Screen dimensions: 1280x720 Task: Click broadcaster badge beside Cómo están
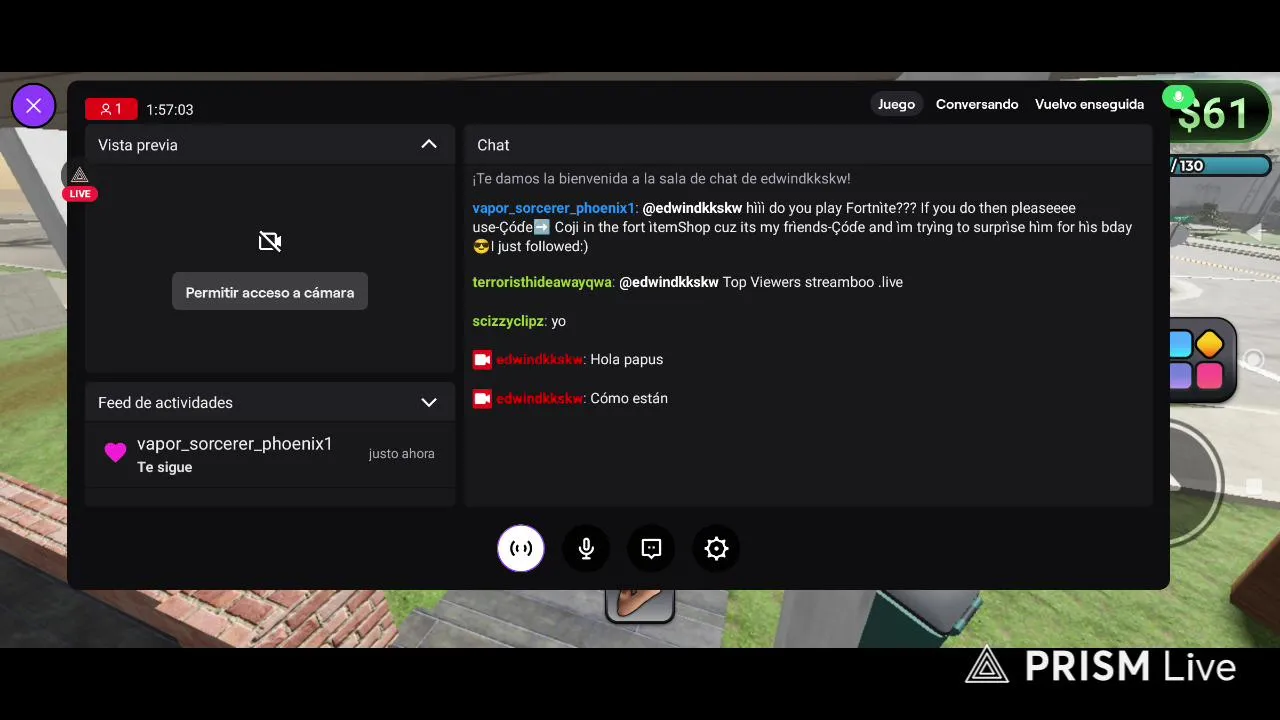coord(482,398)
